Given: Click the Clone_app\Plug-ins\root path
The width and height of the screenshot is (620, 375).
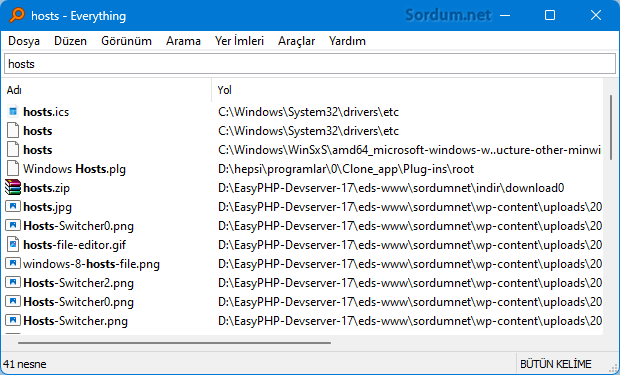Looking at the screenshot, I should coord(346,169).
